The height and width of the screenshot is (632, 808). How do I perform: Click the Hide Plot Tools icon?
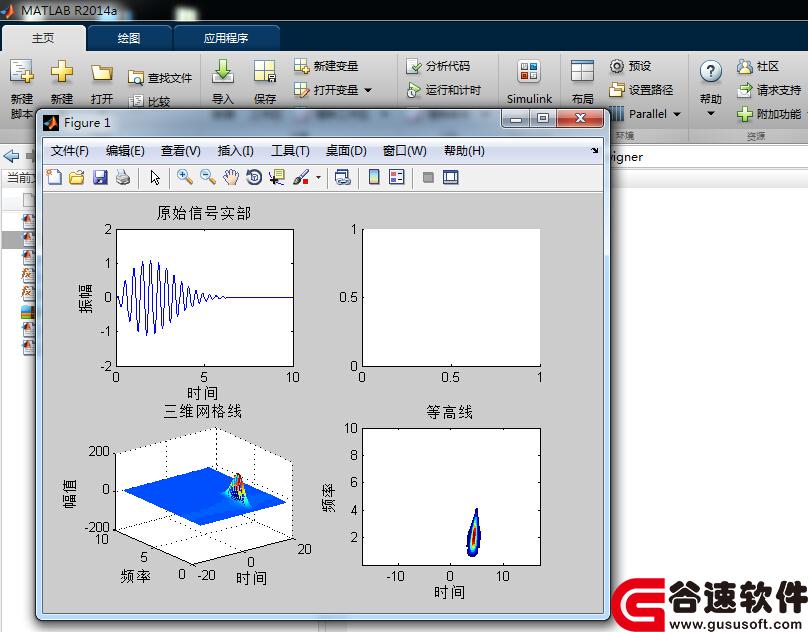pos(428,177)
